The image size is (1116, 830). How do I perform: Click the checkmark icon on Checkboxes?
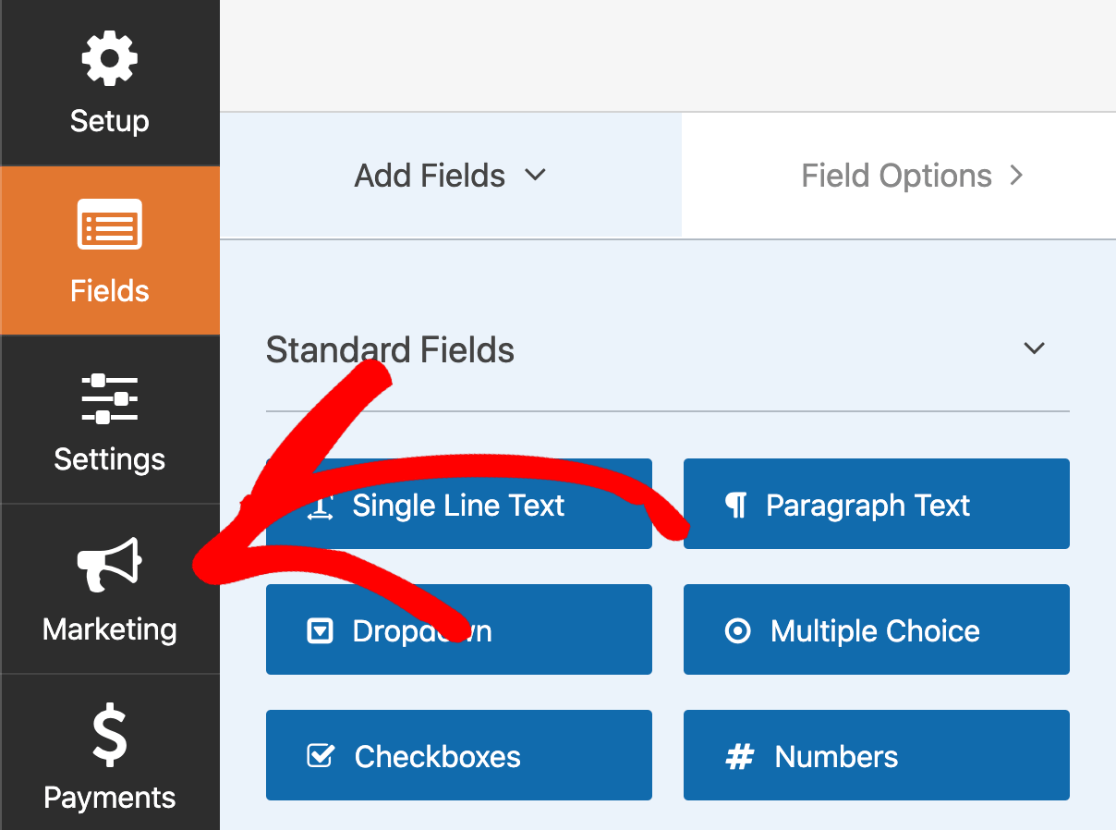coord(320,756)
